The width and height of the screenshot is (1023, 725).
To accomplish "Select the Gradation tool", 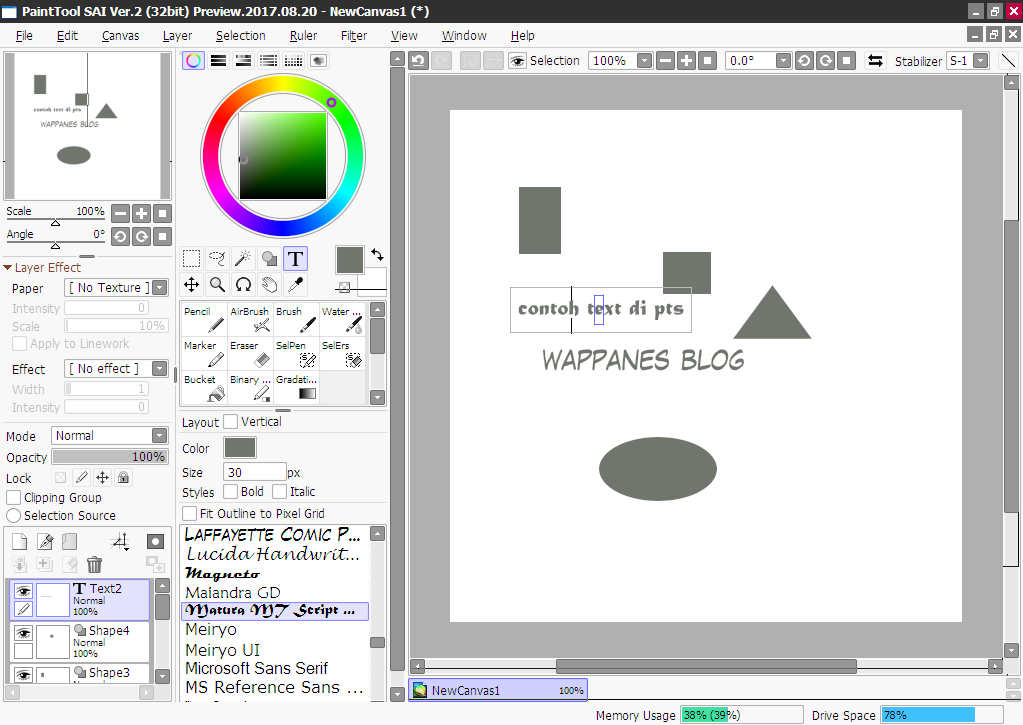I will [295, 388].
